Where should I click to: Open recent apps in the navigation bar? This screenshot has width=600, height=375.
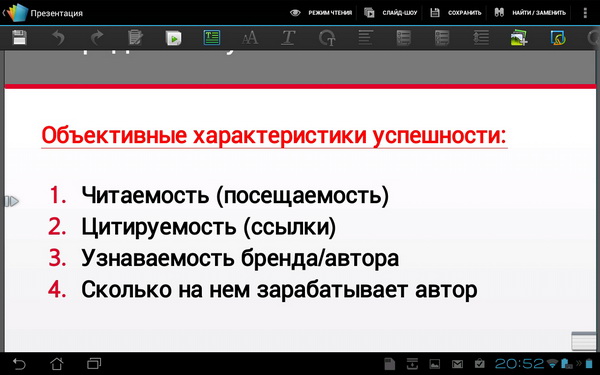pyautogui.click(x=94, y=364)
